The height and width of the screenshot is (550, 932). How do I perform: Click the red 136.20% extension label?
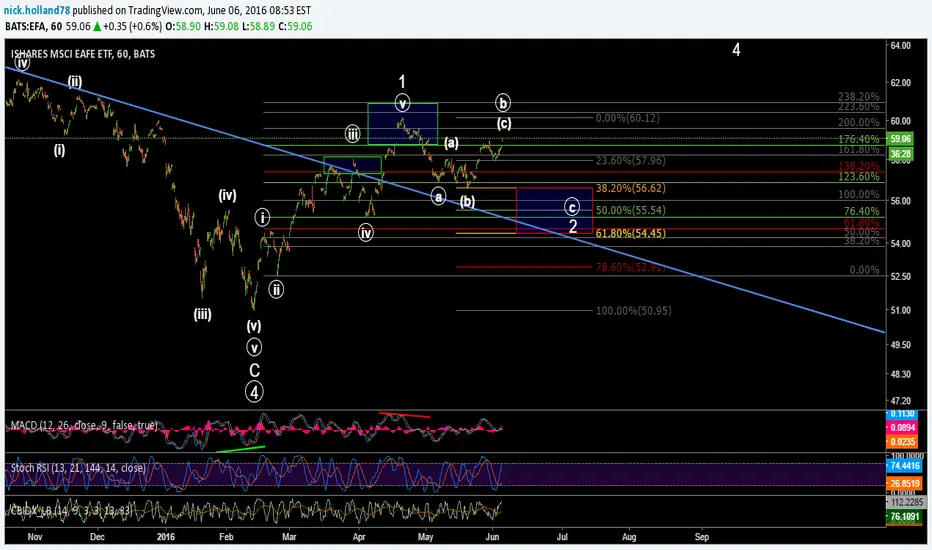(858, 166)
